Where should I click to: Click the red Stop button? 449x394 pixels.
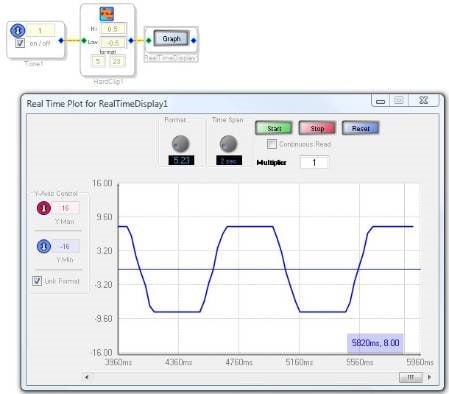tap(317, 128)
